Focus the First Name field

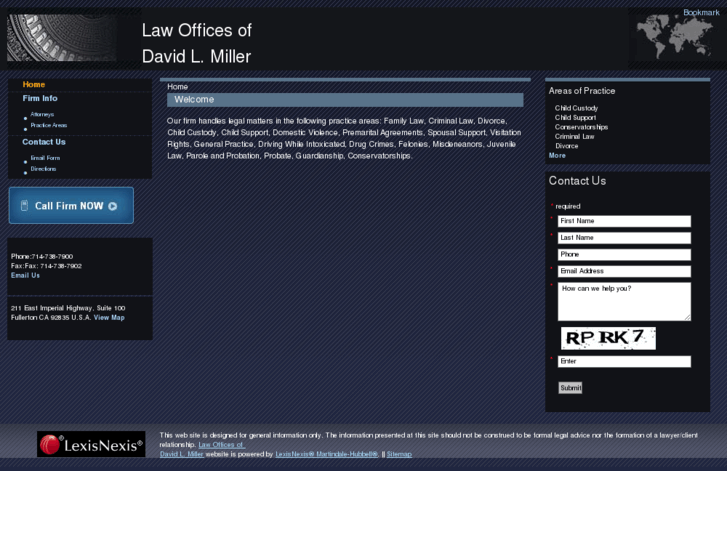[x=624, y=221]
